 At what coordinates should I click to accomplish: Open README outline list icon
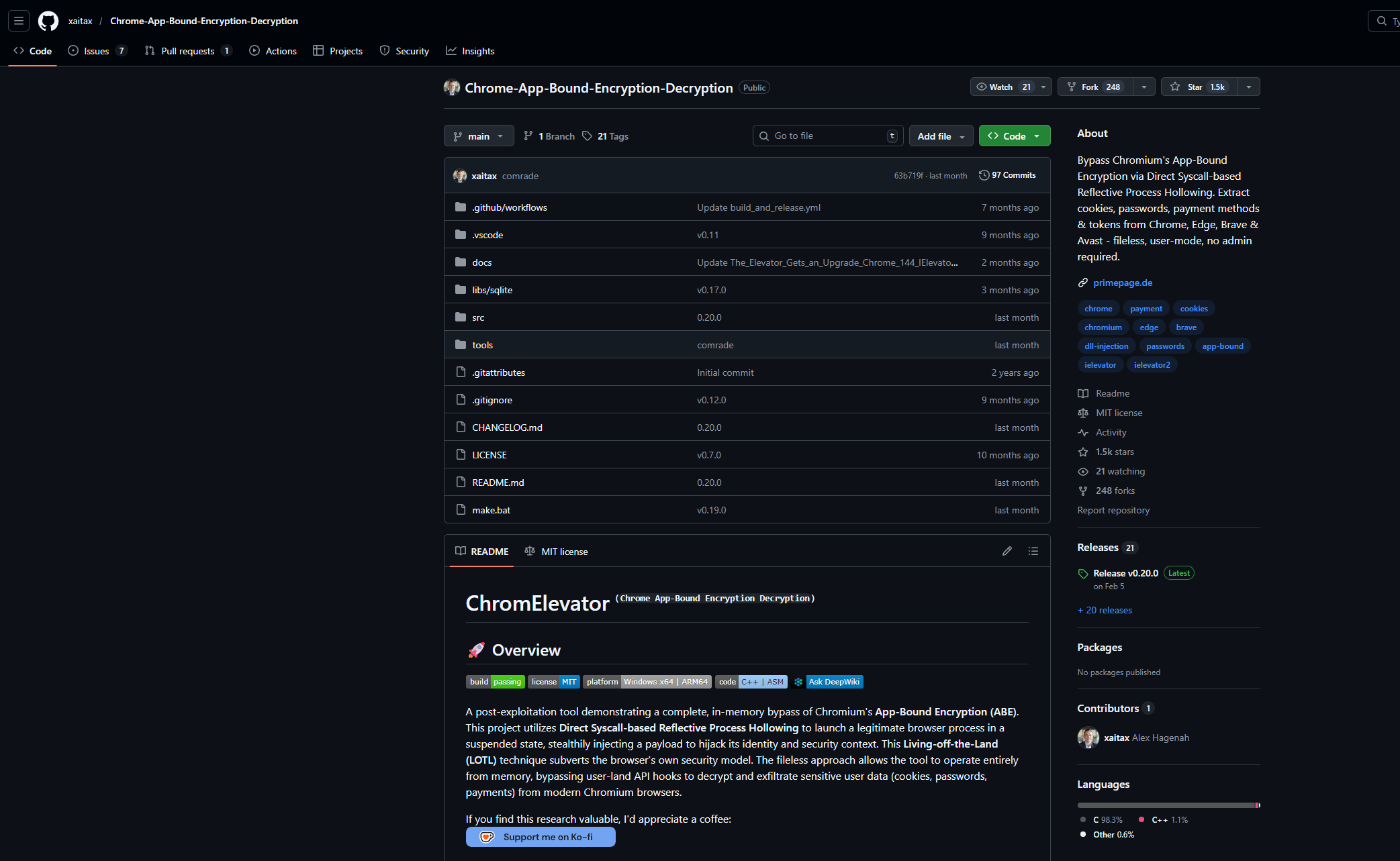[1033, 551]
